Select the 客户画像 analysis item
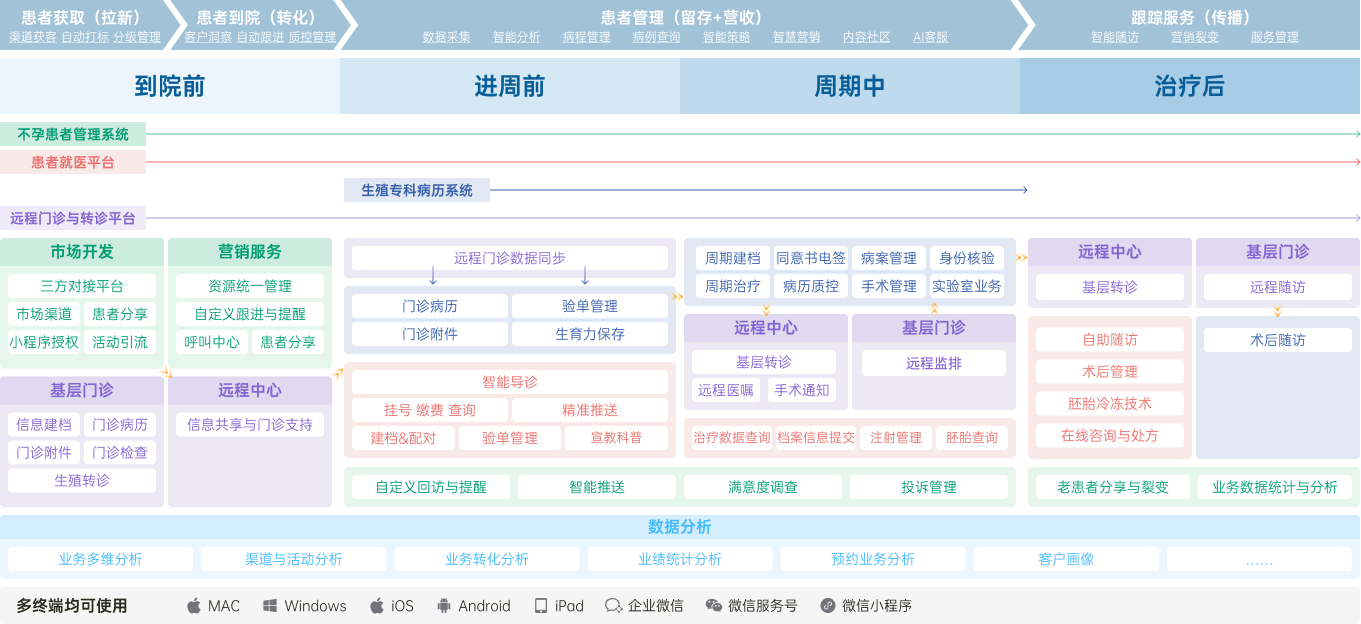 [x=1064, y=559]
